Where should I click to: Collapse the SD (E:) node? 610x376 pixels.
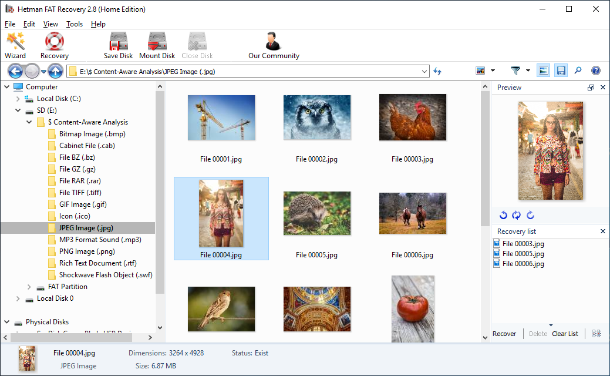tap(18, 110)
